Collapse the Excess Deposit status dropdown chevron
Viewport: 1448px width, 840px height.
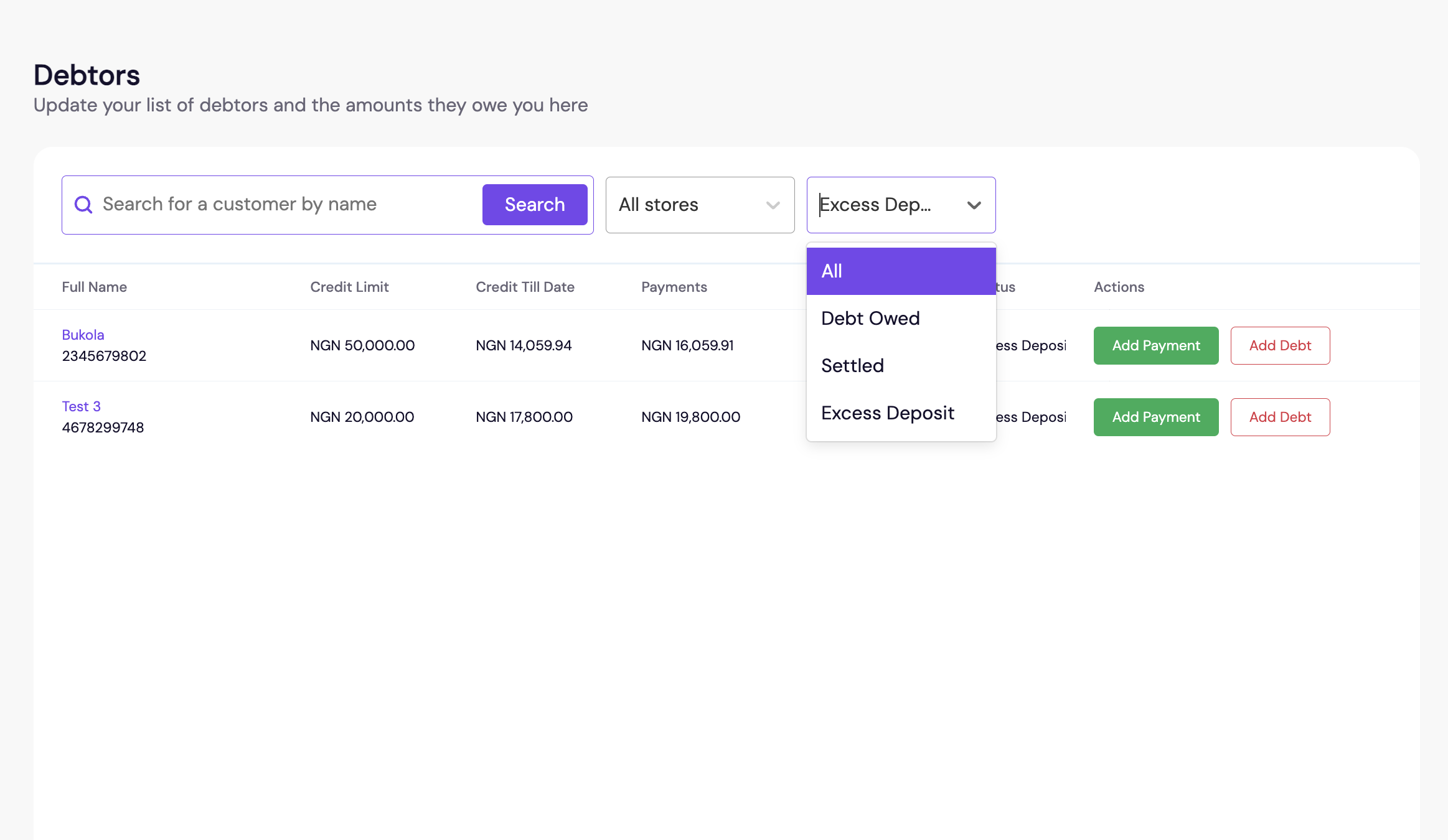pos(974,205)
